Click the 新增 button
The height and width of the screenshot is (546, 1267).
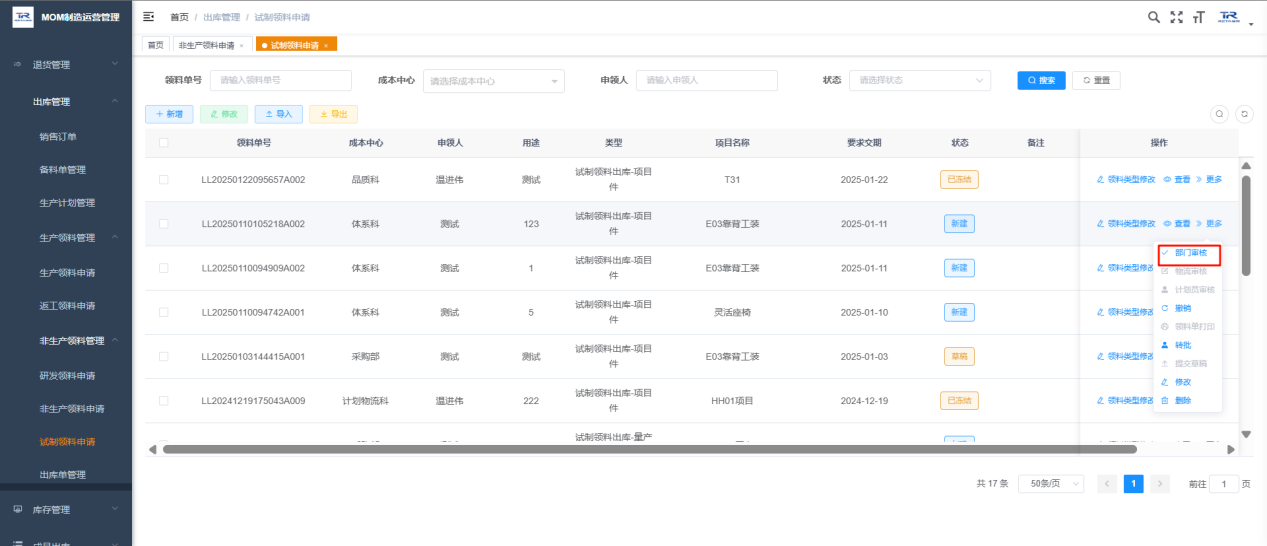coord(169,114)
